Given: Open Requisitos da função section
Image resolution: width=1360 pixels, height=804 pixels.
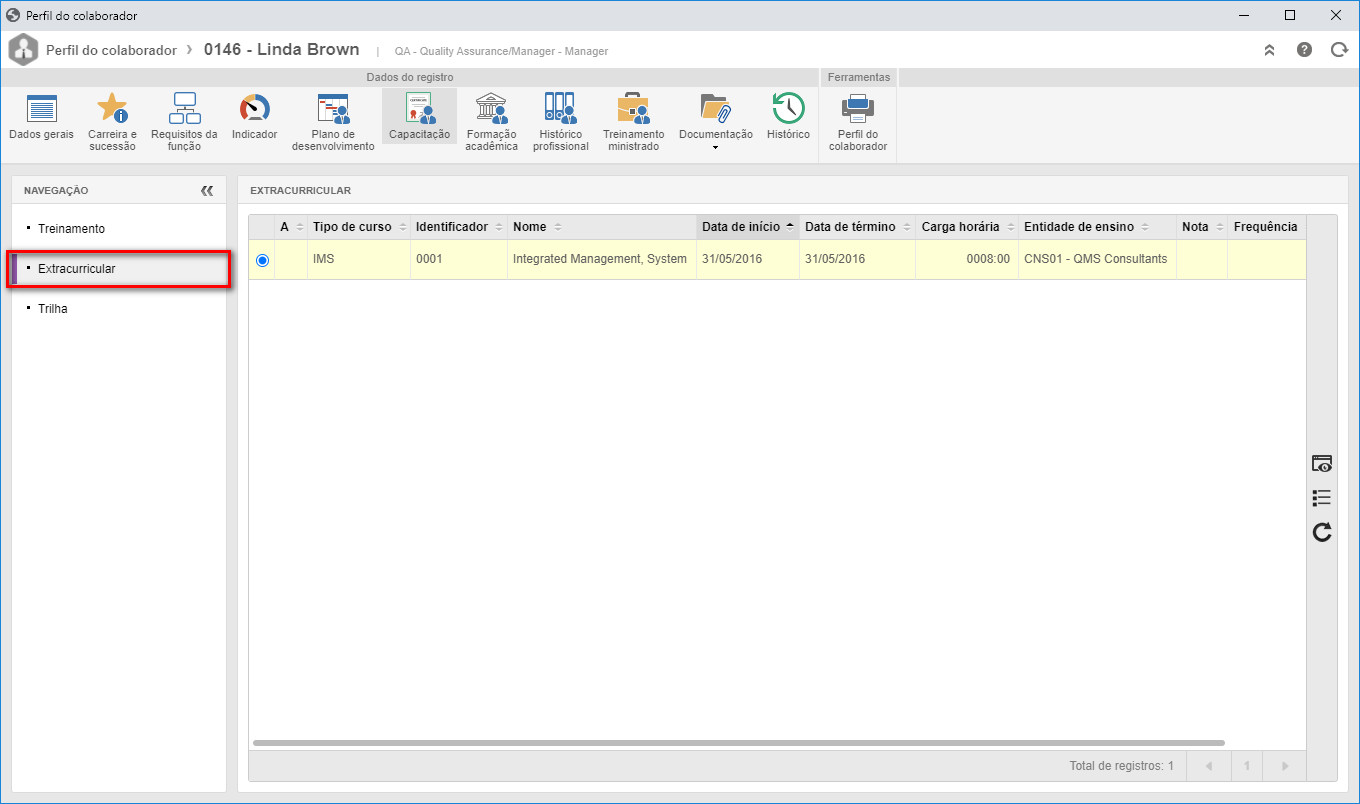Looking at the screenshot, I should tap(184, 122).
